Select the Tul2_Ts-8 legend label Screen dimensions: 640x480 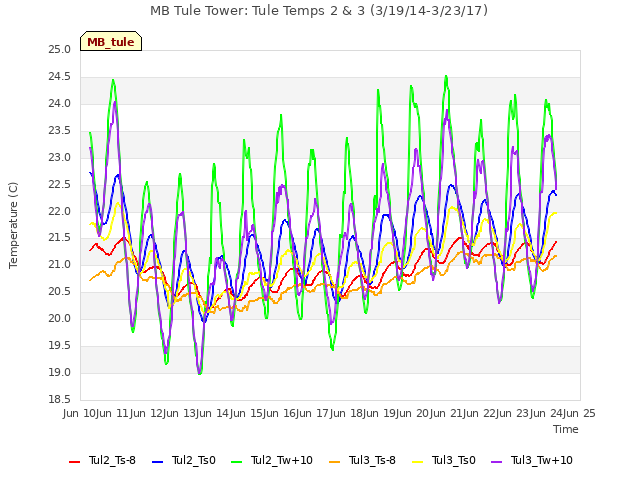tap(112, 460)
